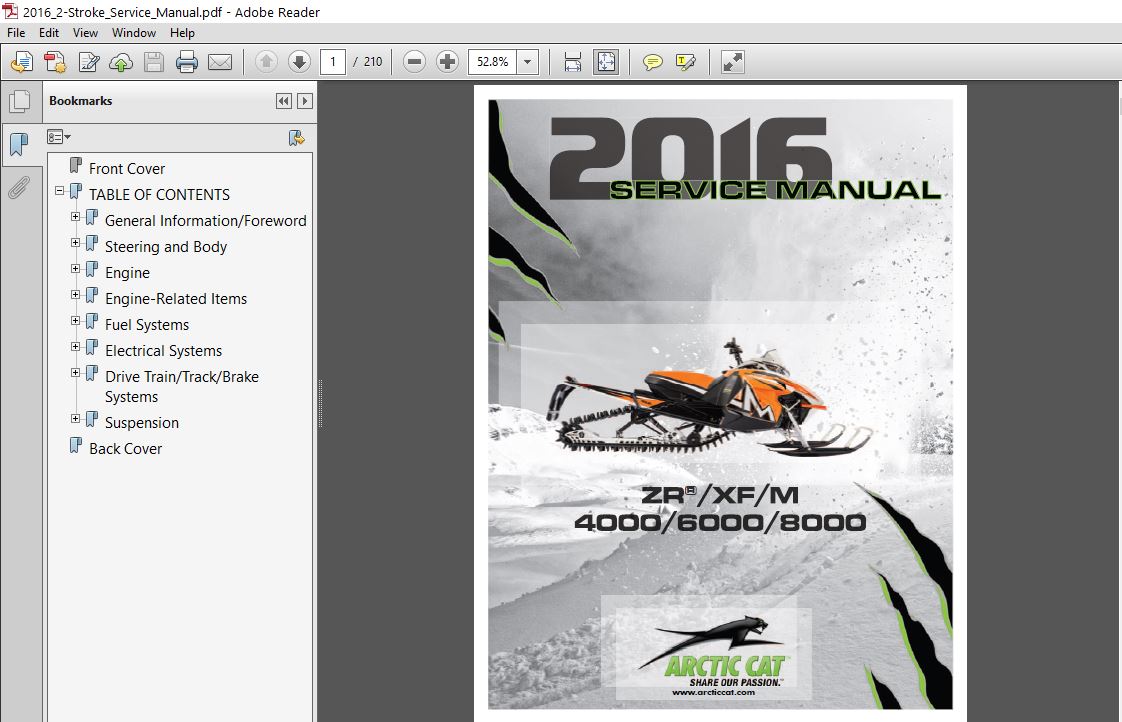Expand the Drive Train/Track/Brake Systems bookmark
1122x722 pixels.
pyautogui.click(x=75, y=373)
